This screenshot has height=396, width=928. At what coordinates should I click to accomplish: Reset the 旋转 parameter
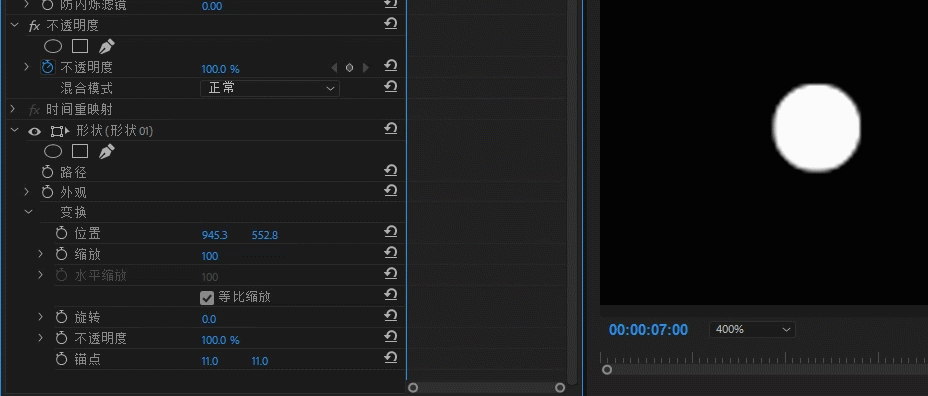(x=391, y=315)
